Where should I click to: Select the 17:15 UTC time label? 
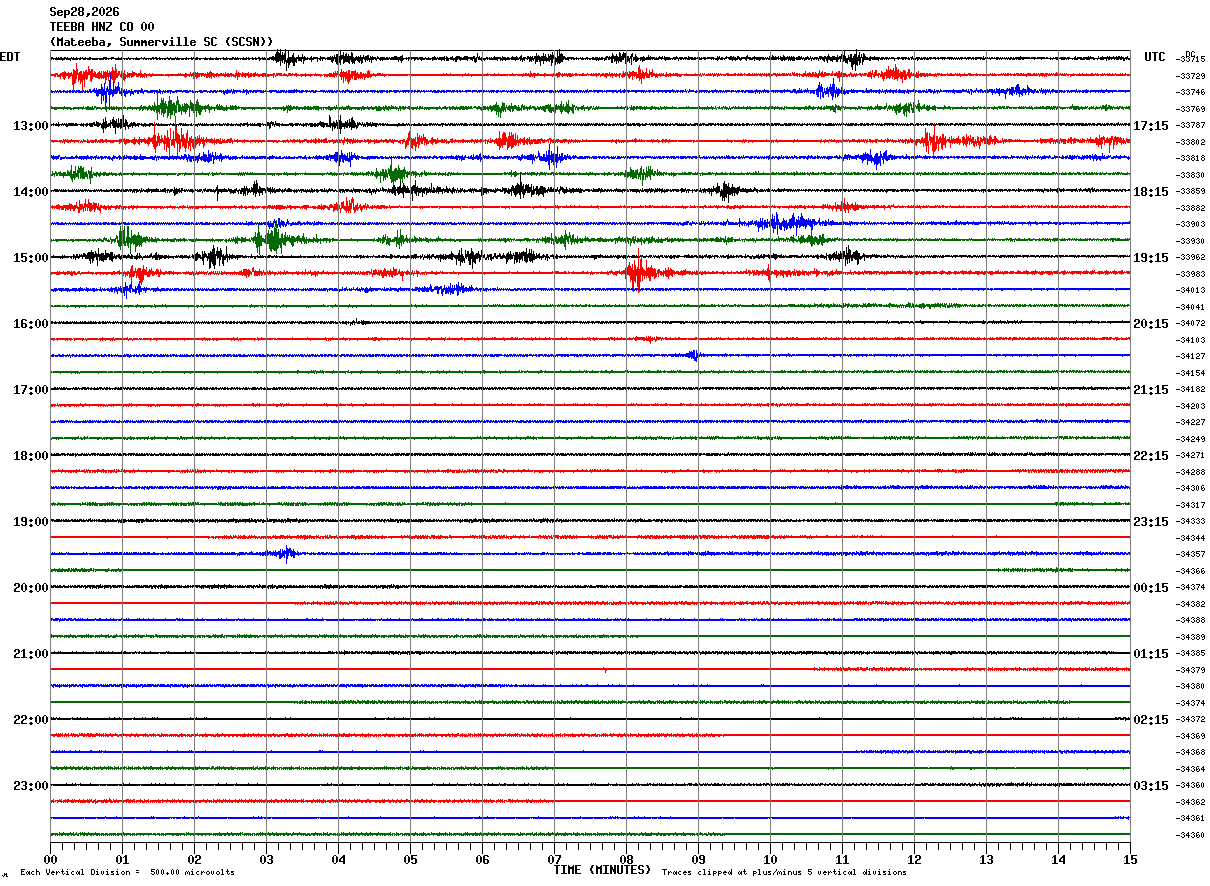pos(1151,125)
